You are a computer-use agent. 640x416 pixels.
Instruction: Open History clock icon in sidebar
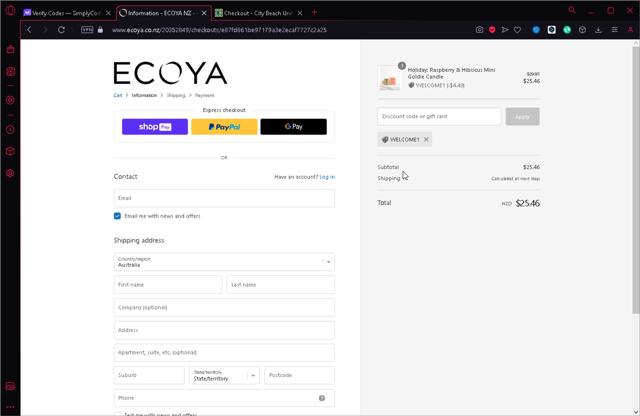click(10, 130)
